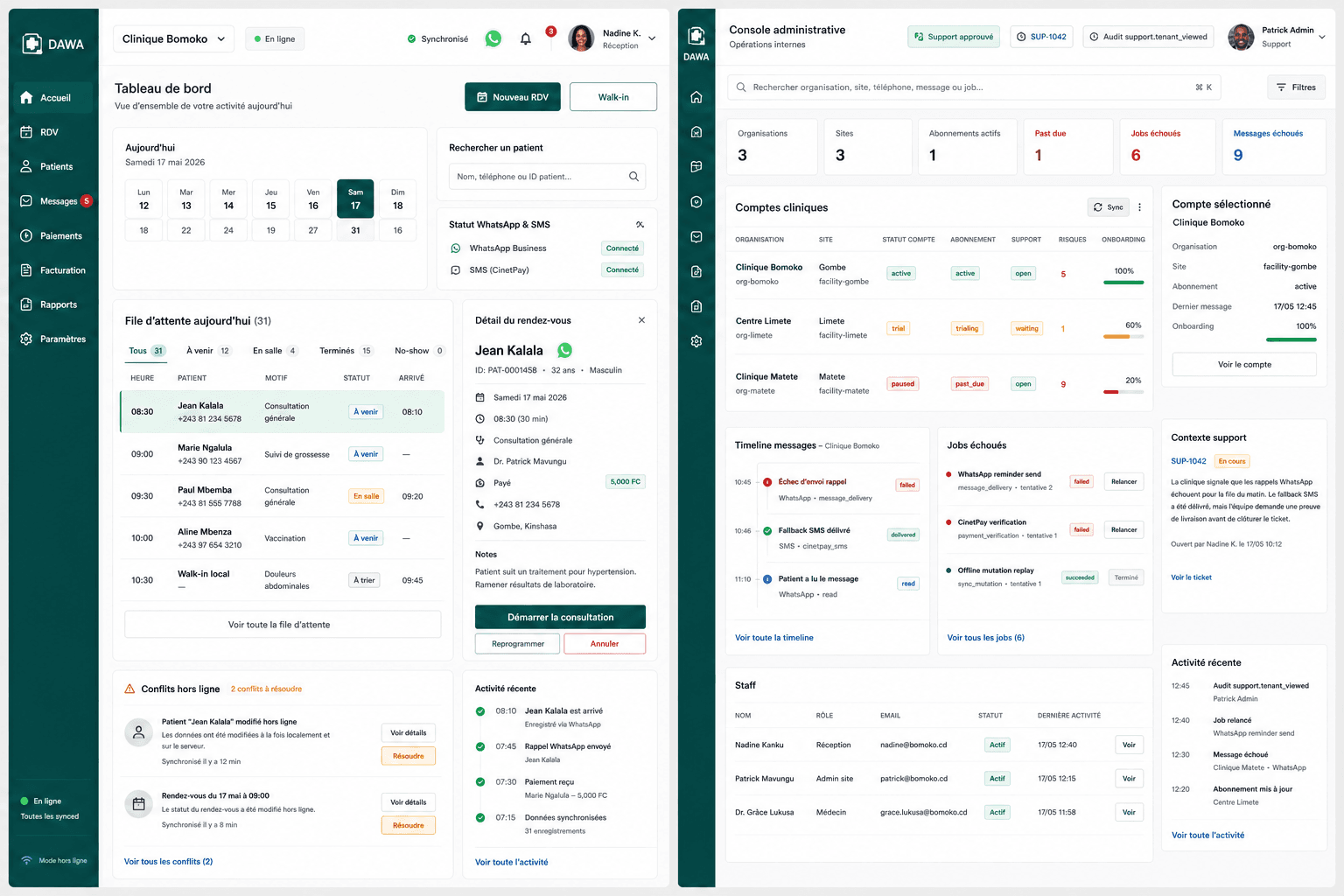Screen dimensions: 1344x896
Task: Select Ven 16 in the Aujourd'hui calendar
Action: pyautogui.click(x=313, y=199)
